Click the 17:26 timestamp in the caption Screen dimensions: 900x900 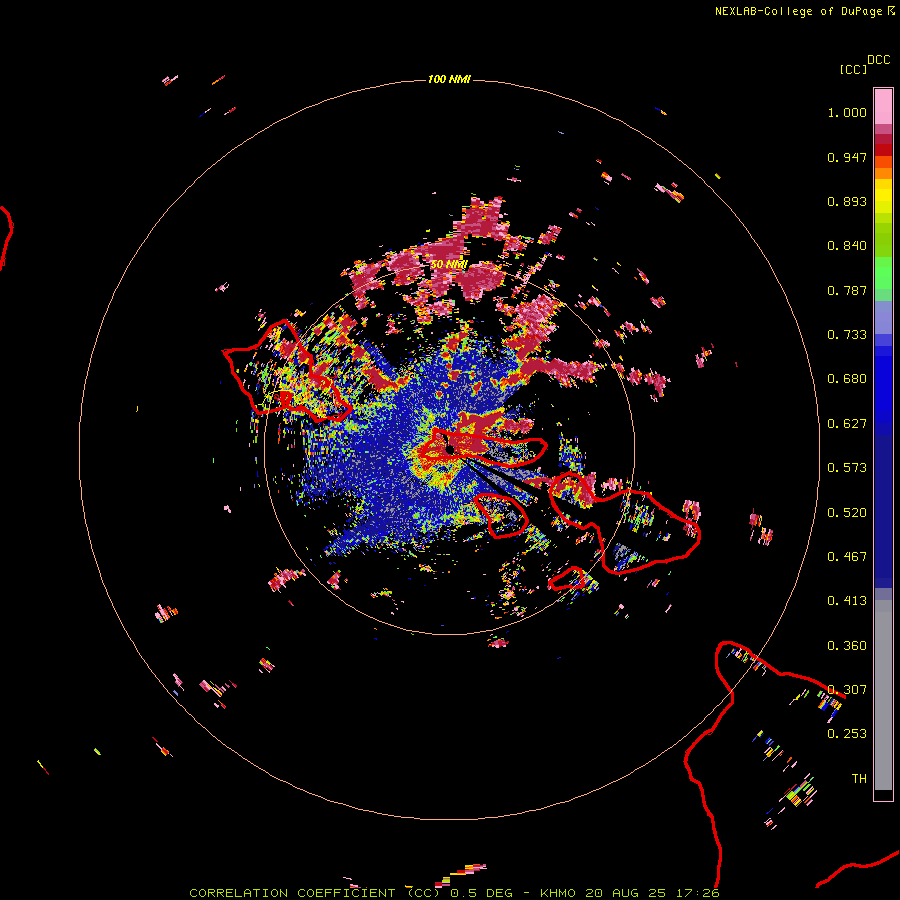click(x=697, y=893)
